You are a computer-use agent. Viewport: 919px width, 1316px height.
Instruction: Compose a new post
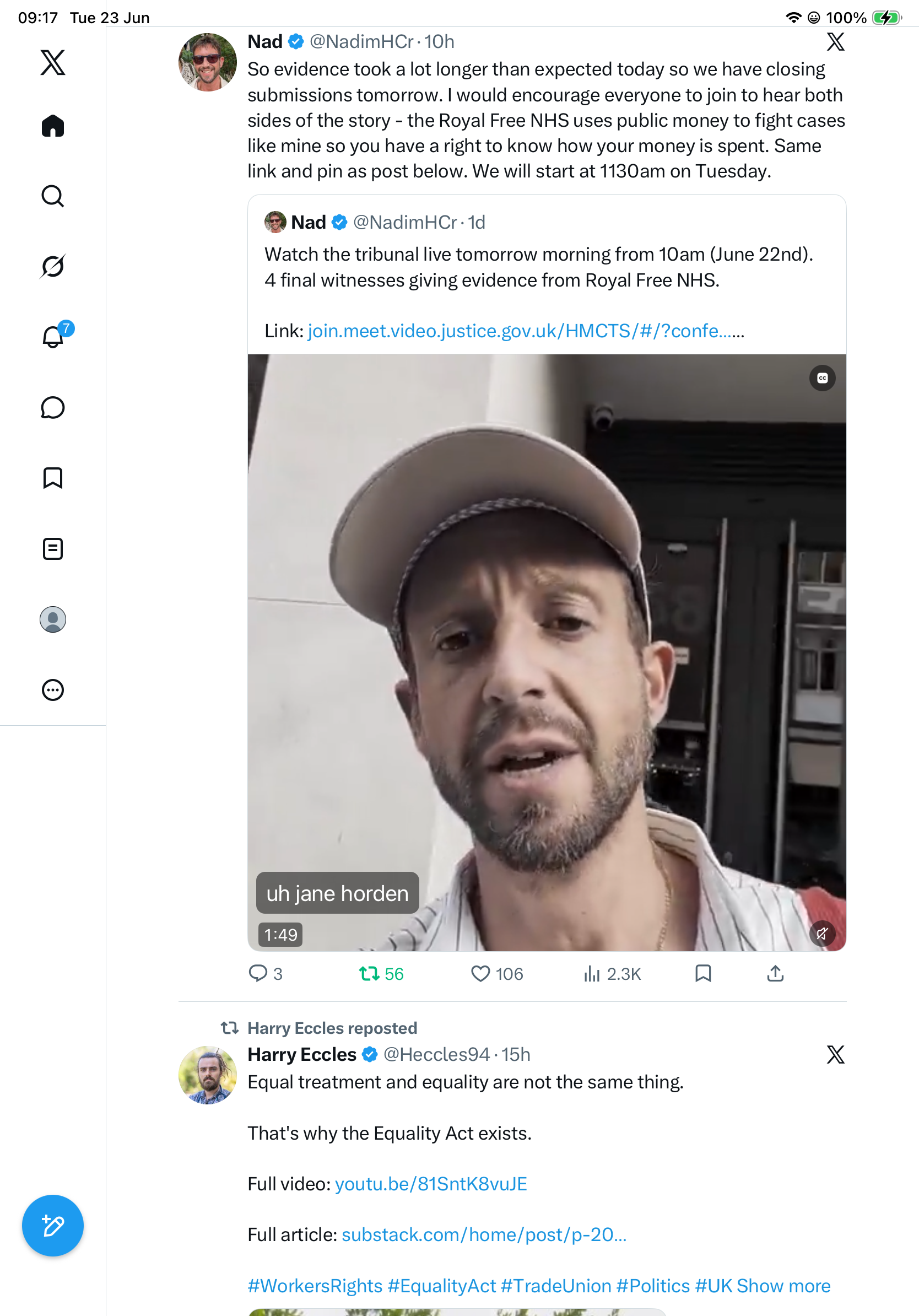53,1226
